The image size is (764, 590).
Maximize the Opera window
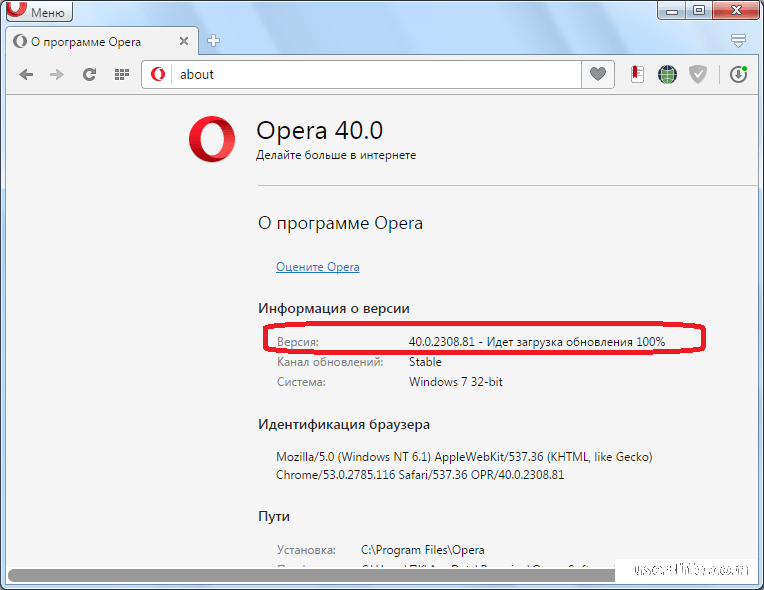[x=699, y=10]
